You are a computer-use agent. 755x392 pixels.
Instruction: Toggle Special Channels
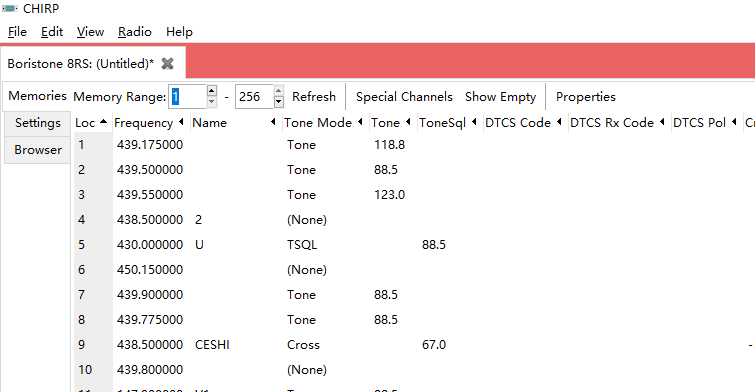point(404,96)
